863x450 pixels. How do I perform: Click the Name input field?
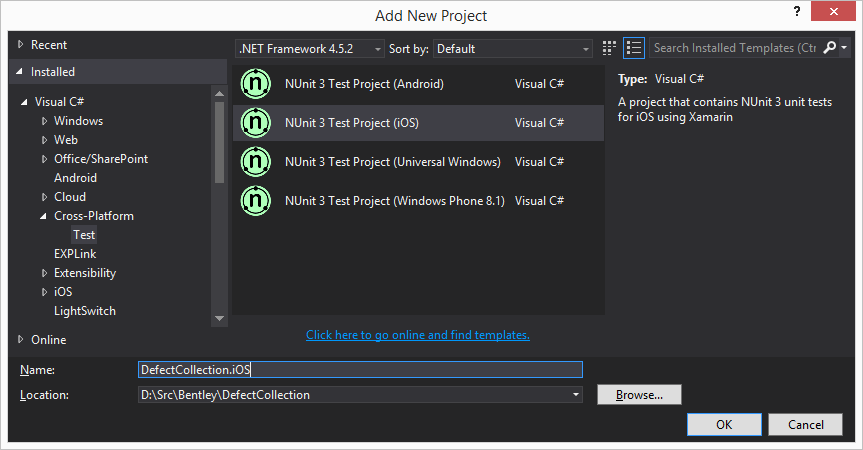(x=360, y=370)
